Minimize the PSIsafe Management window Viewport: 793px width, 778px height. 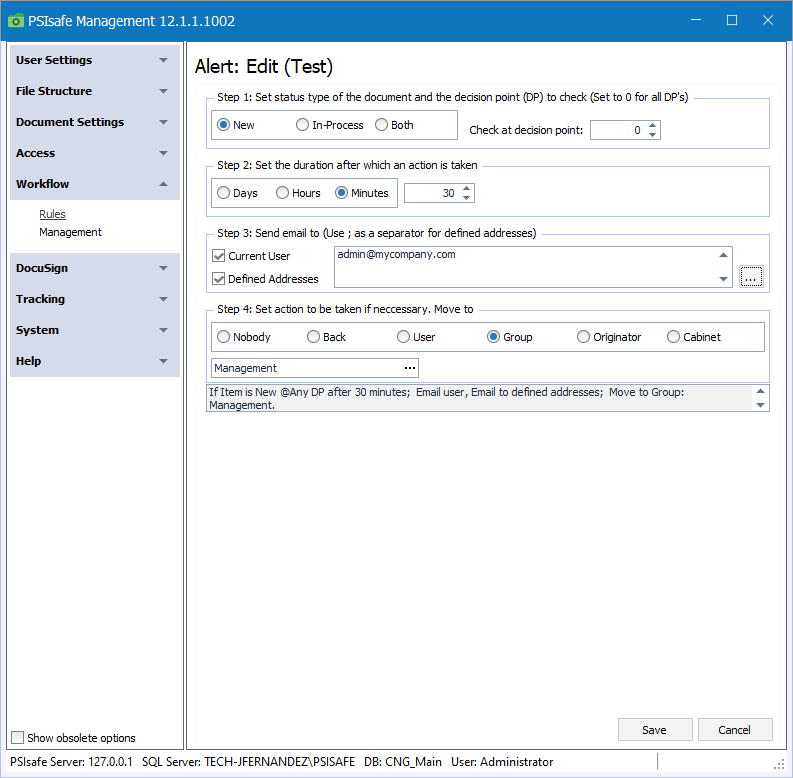point(696,20)
